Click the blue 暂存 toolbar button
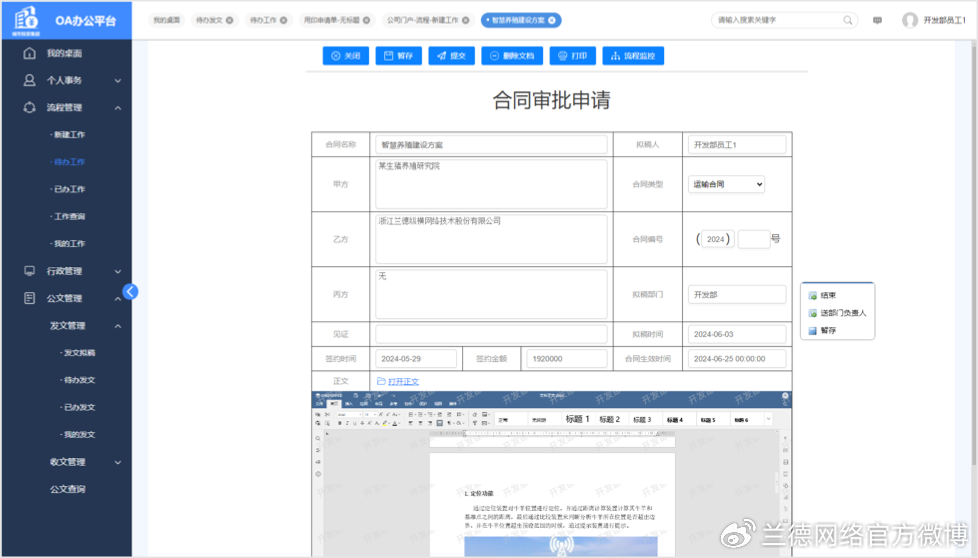 (399, 55)
